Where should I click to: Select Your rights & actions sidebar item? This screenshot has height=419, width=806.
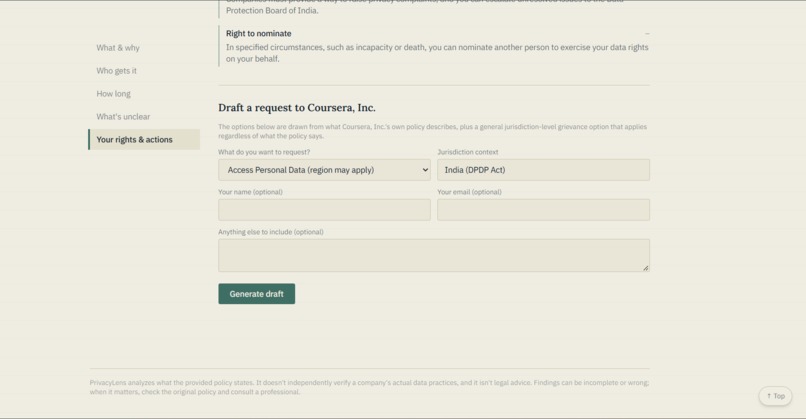(x=144, y=139)
